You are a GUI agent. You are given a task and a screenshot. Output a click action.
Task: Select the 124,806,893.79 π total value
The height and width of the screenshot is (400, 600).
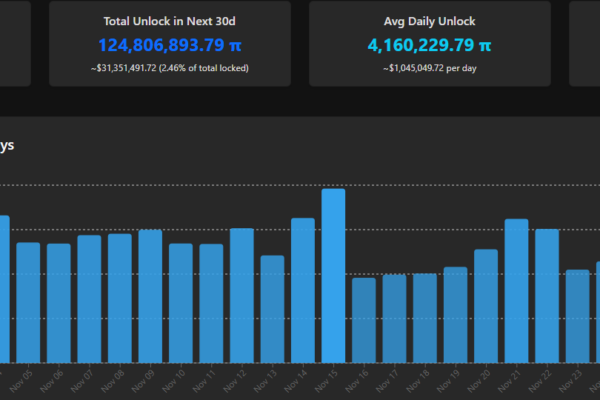pyautogui.click(x=170, y=45)
